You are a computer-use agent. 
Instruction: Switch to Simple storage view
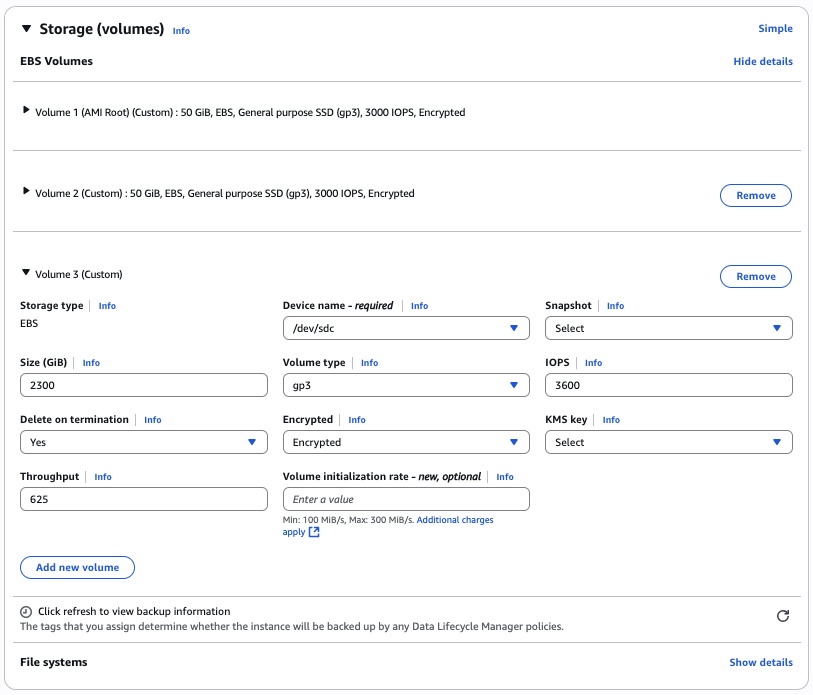pos(775,29)
